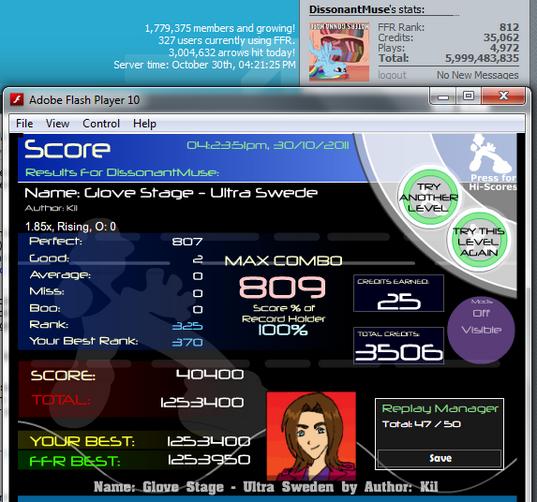Click the Adobe Flash Player logo icon
Image resolution: width=537 pixels, height=502 pixels.
[17, 100]
